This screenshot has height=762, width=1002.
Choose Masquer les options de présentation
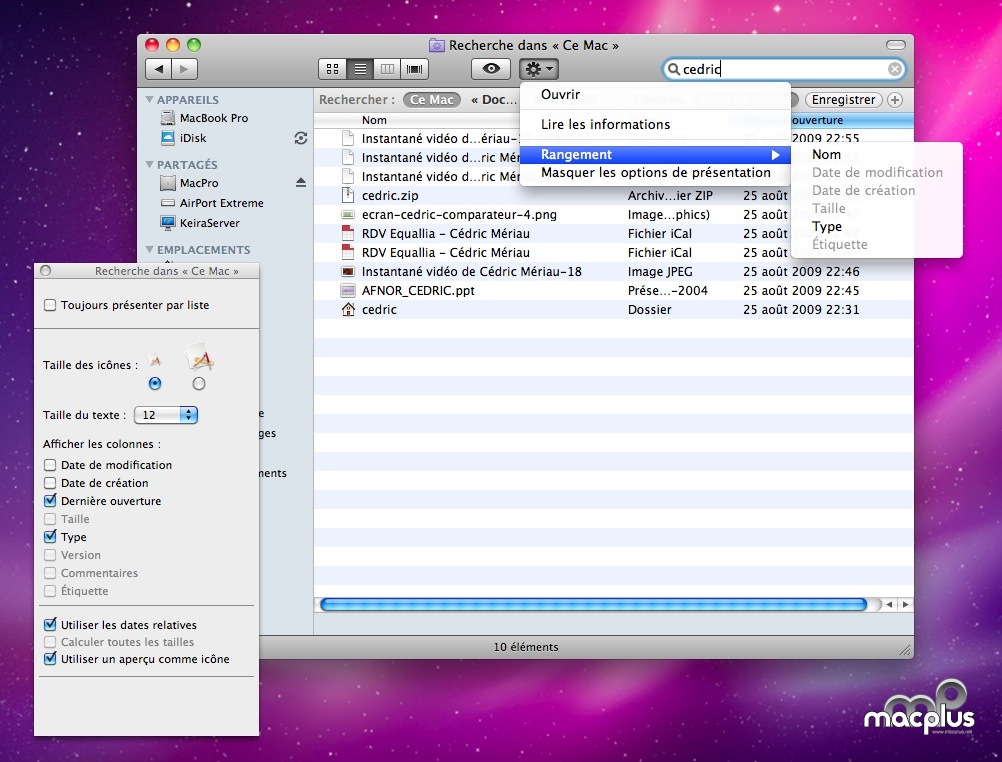click(x=655, y=173)
